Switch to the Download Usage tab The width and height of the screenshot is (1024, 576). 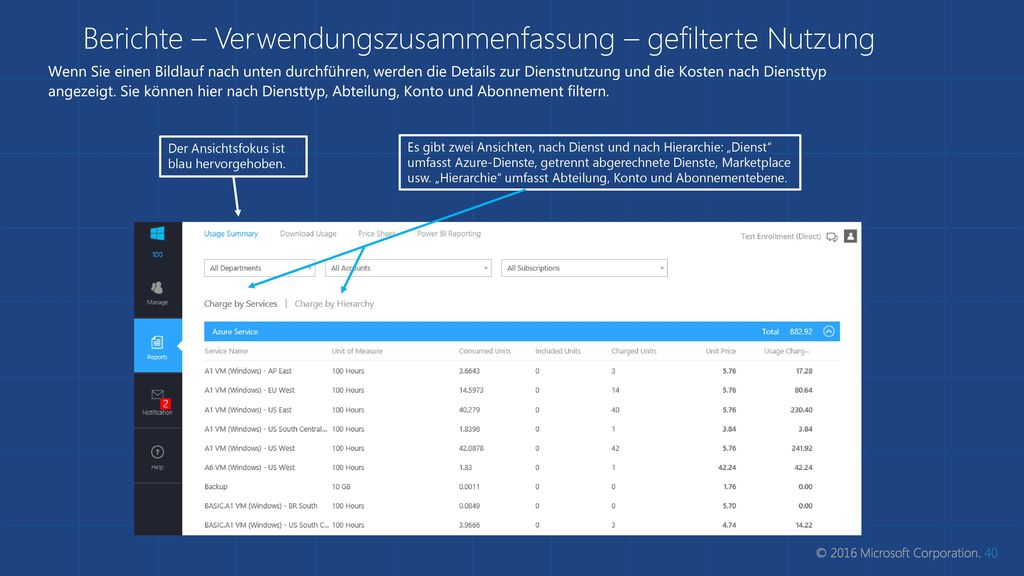coord(308,234)
